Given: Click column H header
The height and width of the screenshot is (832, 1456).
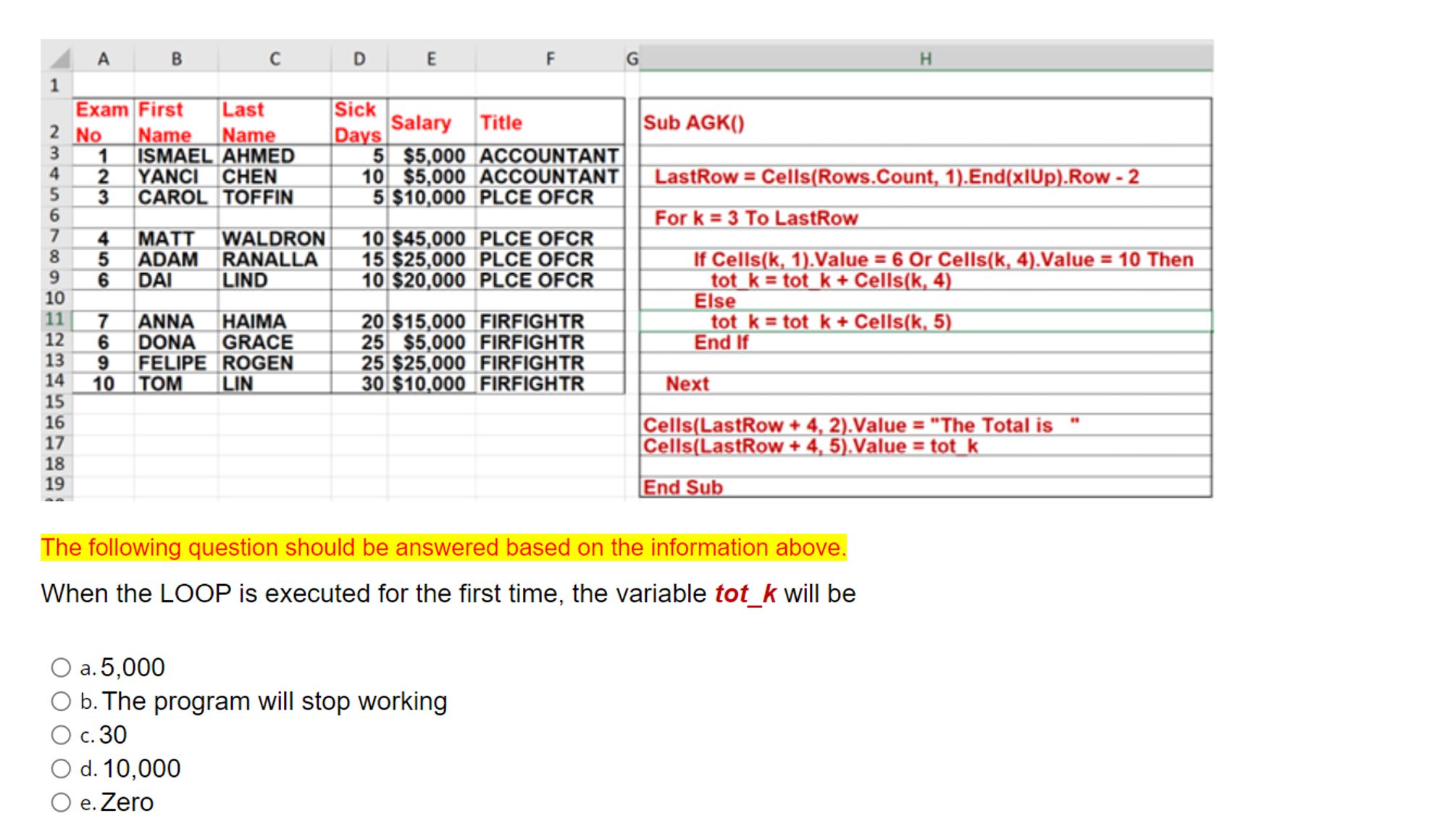Looking at the screenshot, I should 925,59.
